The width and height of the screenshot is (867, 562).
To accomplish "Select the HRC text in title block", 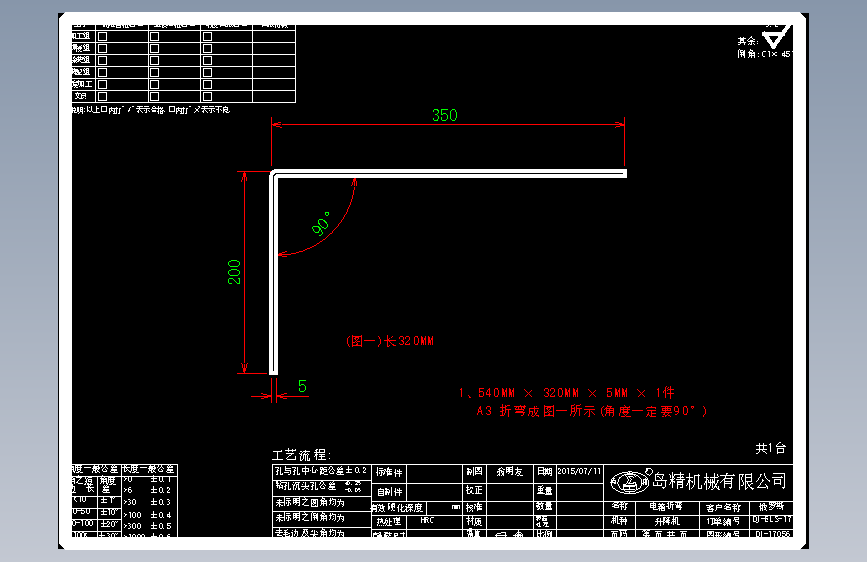I will coord(427,521).
